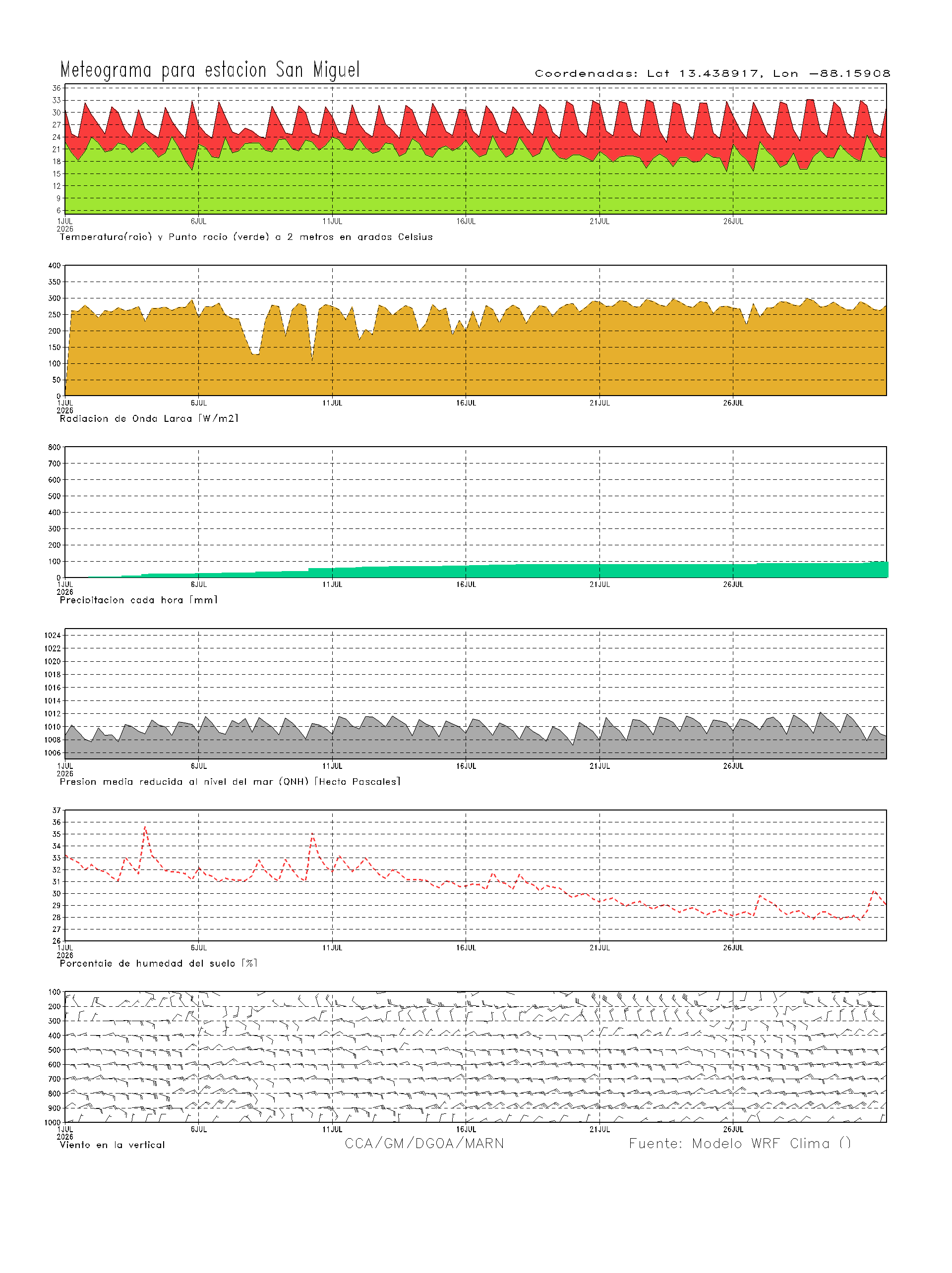Image resolution: width=952 pixels, height=1273 pixels.
Task: Click the 'Radiacion de Onda Larga' caption
Action: 149,418
